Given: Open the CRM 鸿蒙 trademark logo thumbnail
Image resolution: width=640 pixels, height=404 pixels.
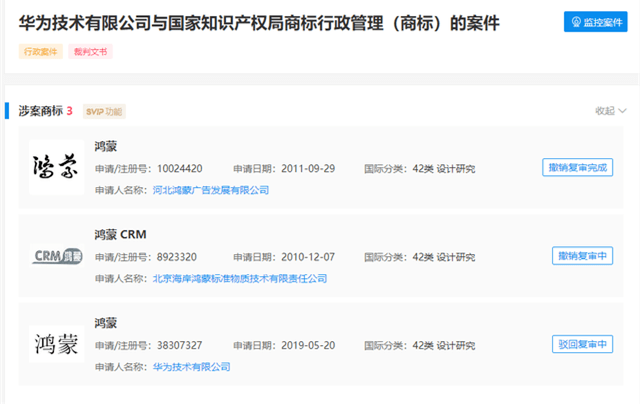Looking at the screenshot, I should click(56, 256).
